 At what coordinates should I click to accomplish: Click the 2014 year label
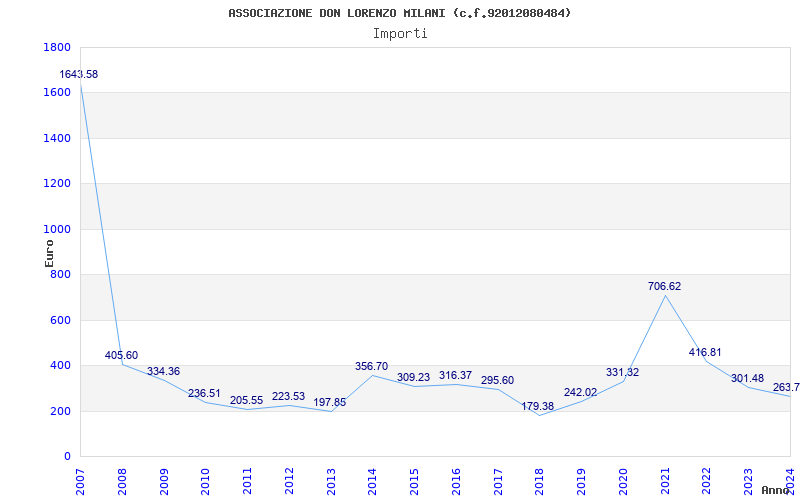click(373, 482)
